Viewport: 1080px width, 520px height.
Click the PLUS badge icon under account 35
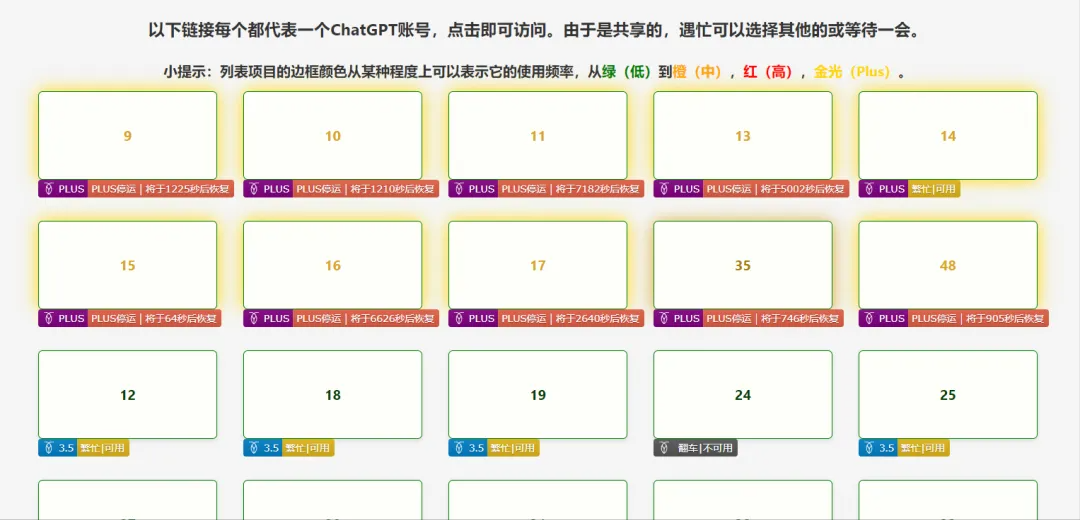(x=663, y=319)
